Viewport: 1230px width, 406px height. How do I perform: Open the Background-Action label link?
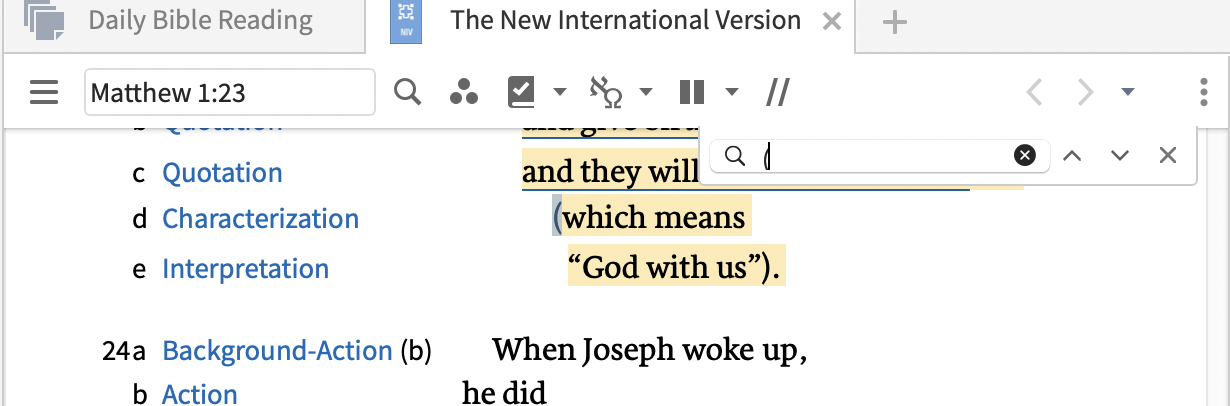[x=277, y=351]
